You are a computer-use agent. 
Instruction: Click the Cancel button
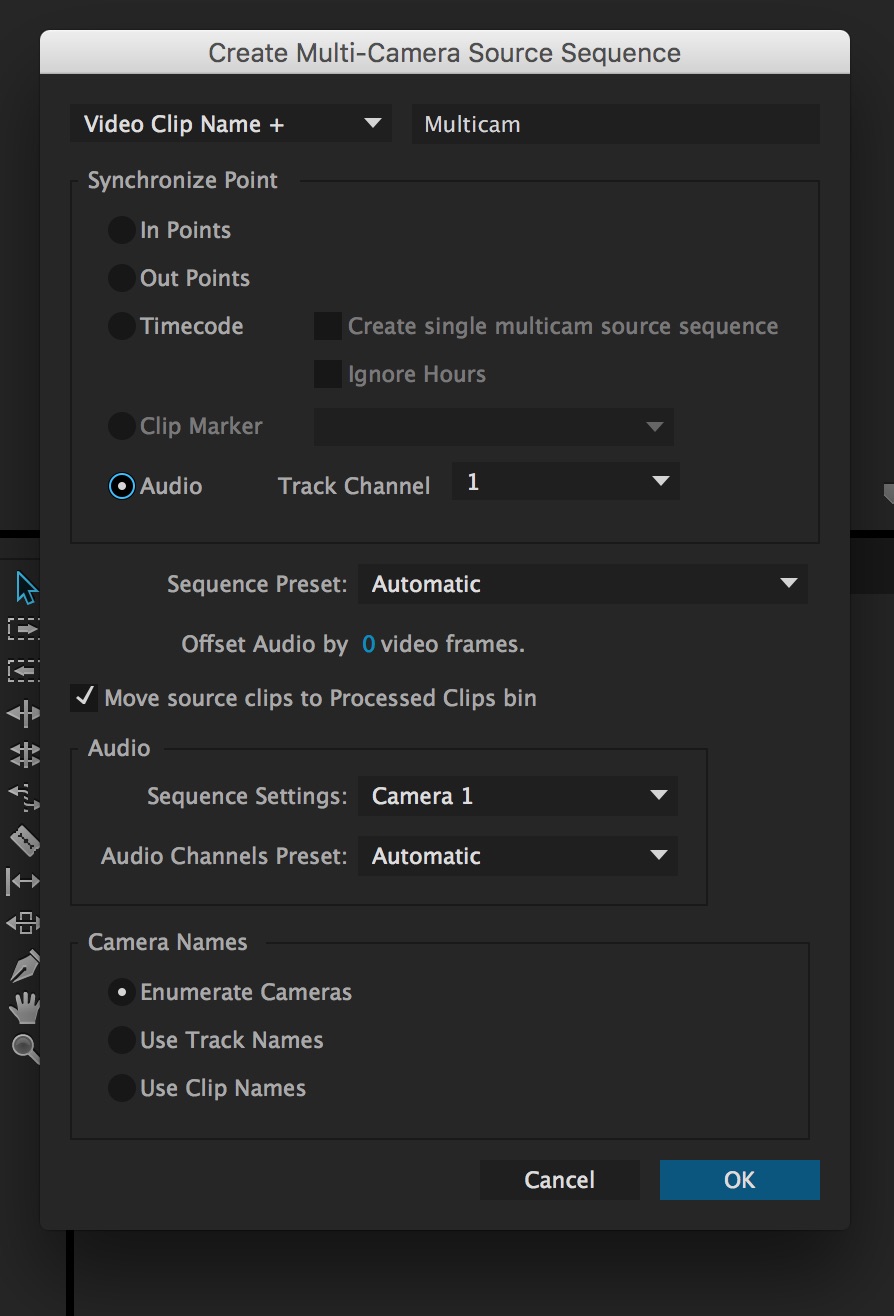pos(560,1180)
